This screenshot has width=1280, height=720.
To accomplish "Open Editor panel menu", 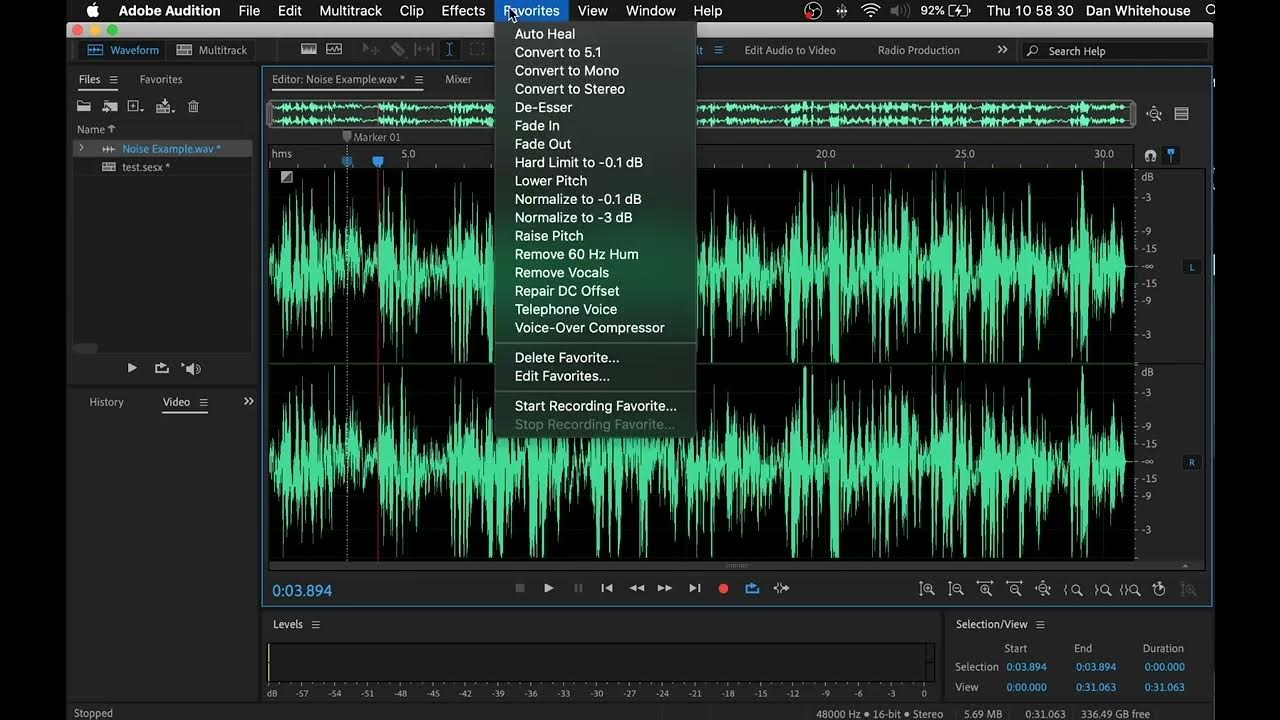I will [x=418, y=79].
